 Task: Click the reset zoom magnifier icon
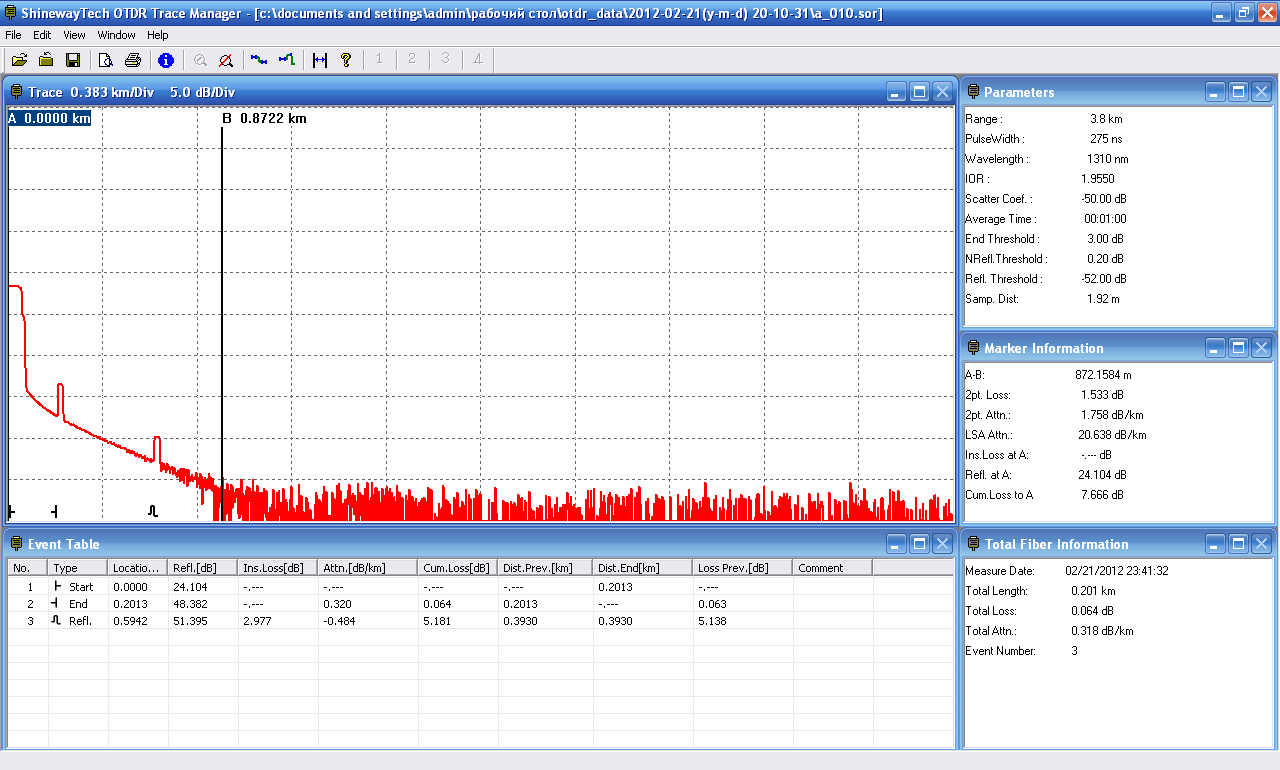(226, 60)
